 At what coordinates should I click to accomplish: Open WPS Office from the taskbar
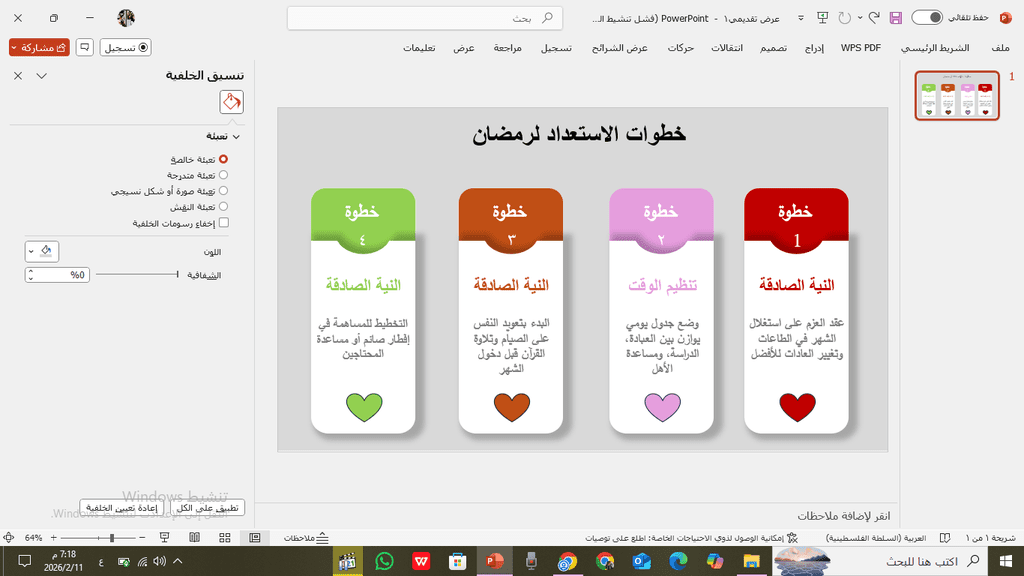421,561
